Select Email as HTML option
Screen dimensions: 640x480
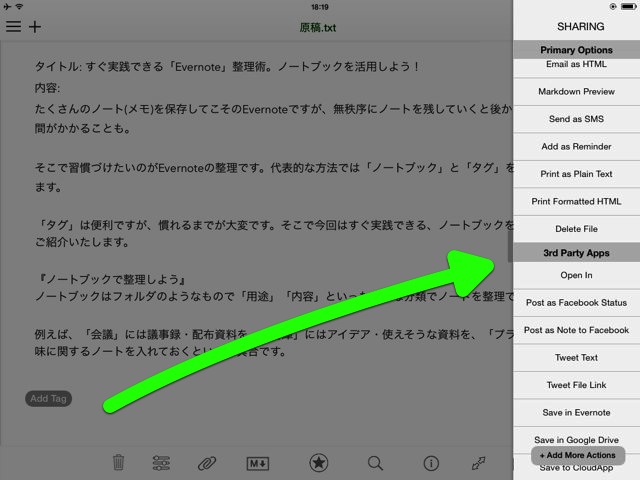coord(576,67)
